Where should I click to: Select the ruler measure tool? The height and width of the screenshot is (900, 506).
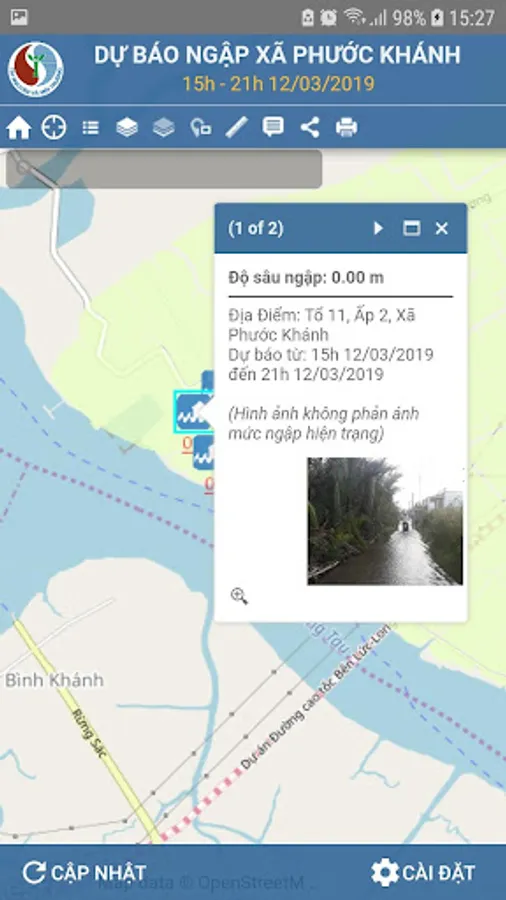pos(236,127)
